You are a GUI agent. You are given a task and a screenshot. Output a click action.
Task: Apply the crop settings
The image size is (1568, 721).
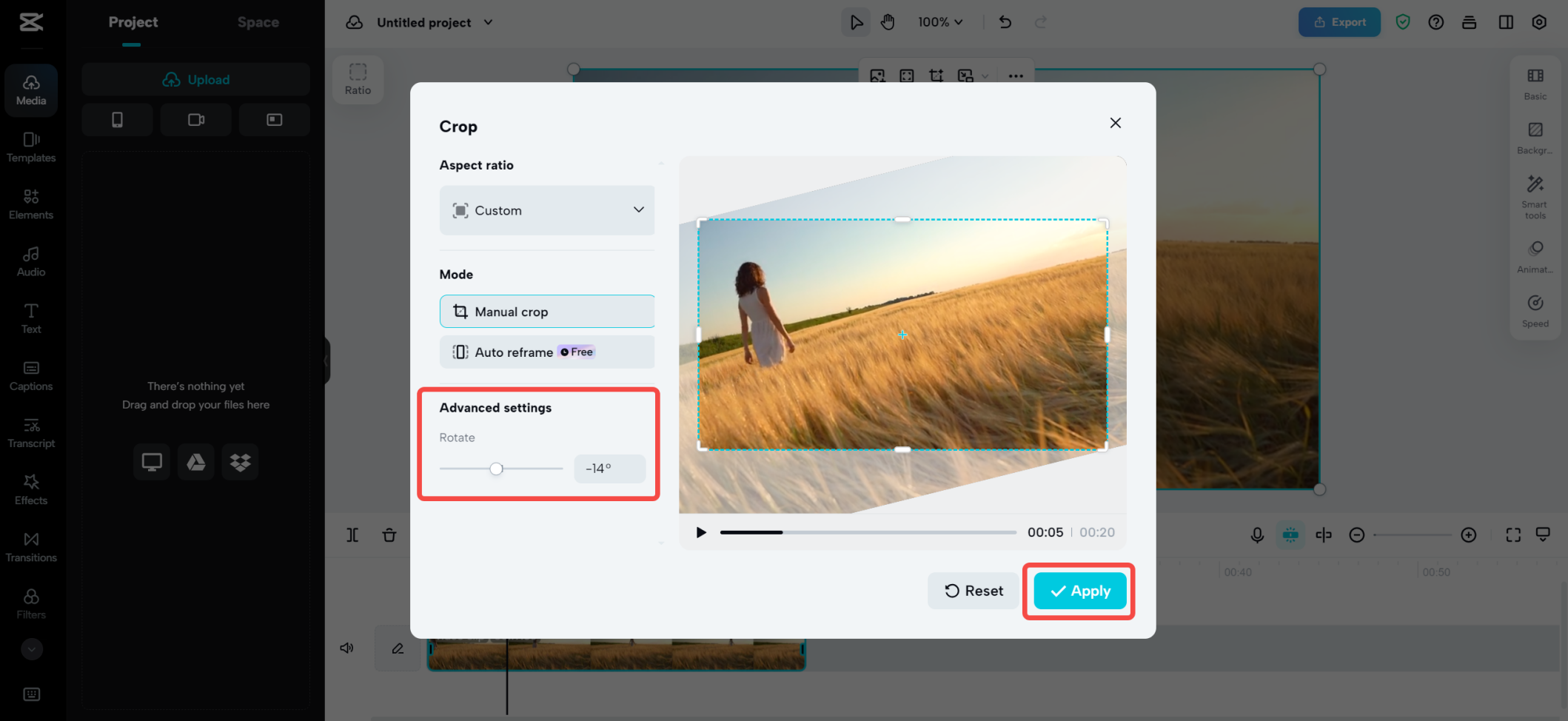1079,591
